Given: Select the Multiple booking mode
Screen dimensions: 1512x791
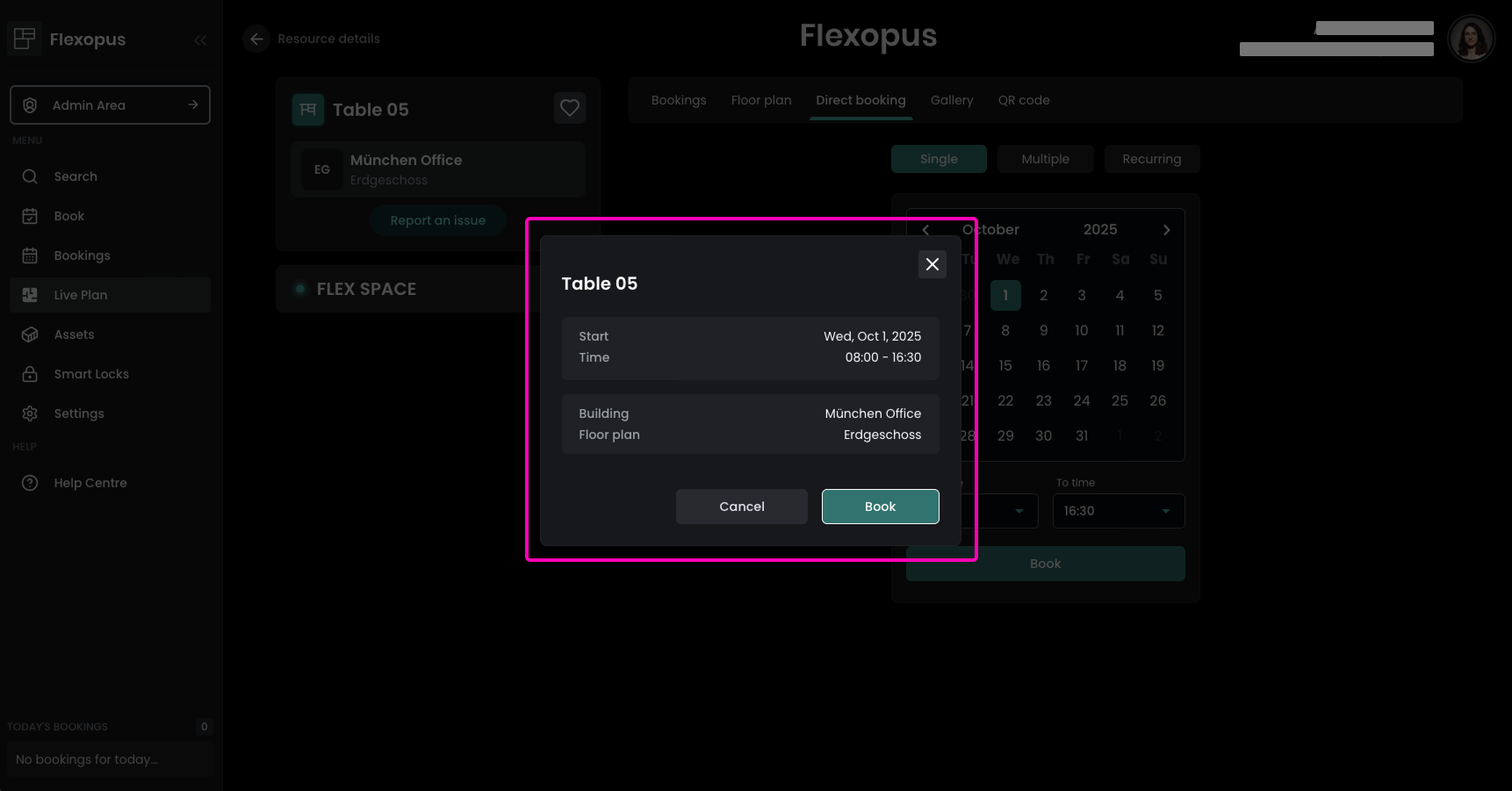Looking at the screenshot, I should pyautogui.click(x=1045, y=159).
